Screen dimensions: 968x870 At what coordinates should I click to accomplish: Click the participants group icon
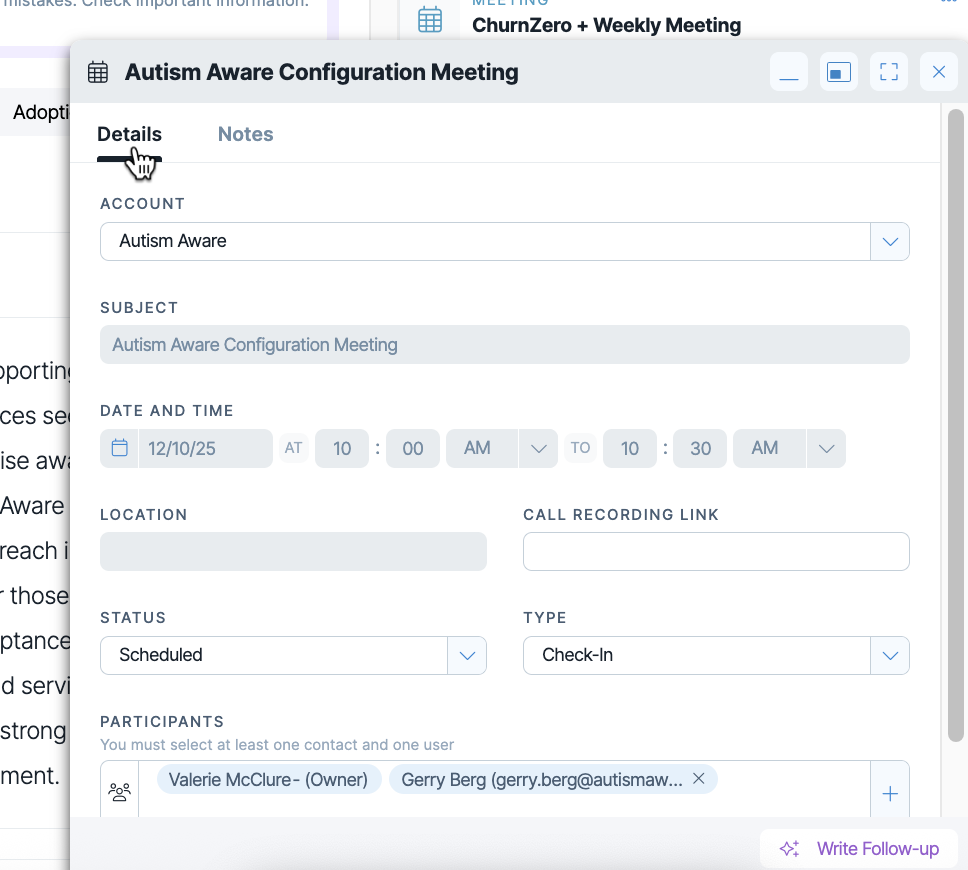(120, 792)
